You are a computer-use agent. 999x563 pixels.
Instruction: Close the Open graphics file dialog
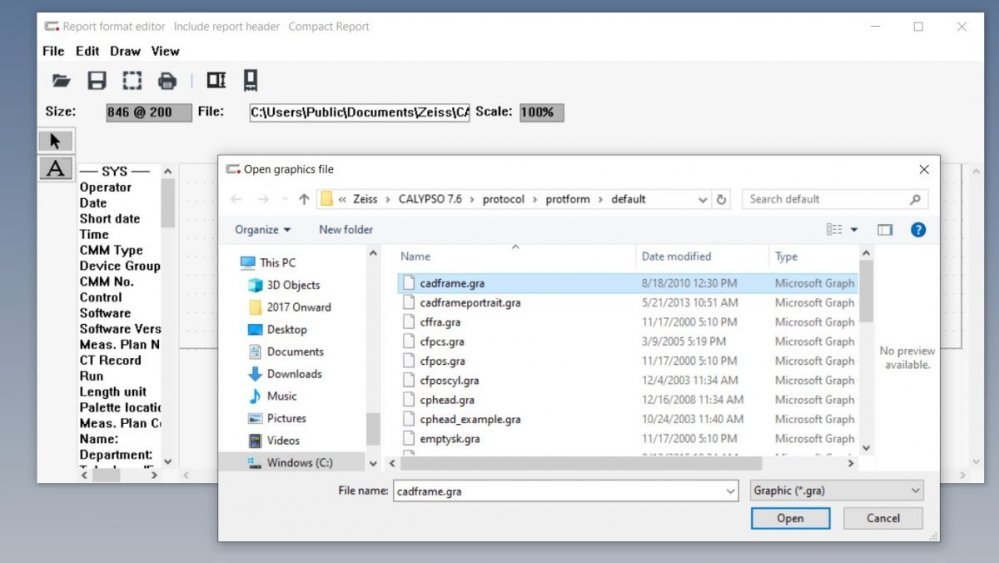pyautogui.click(x=924, y=169)
